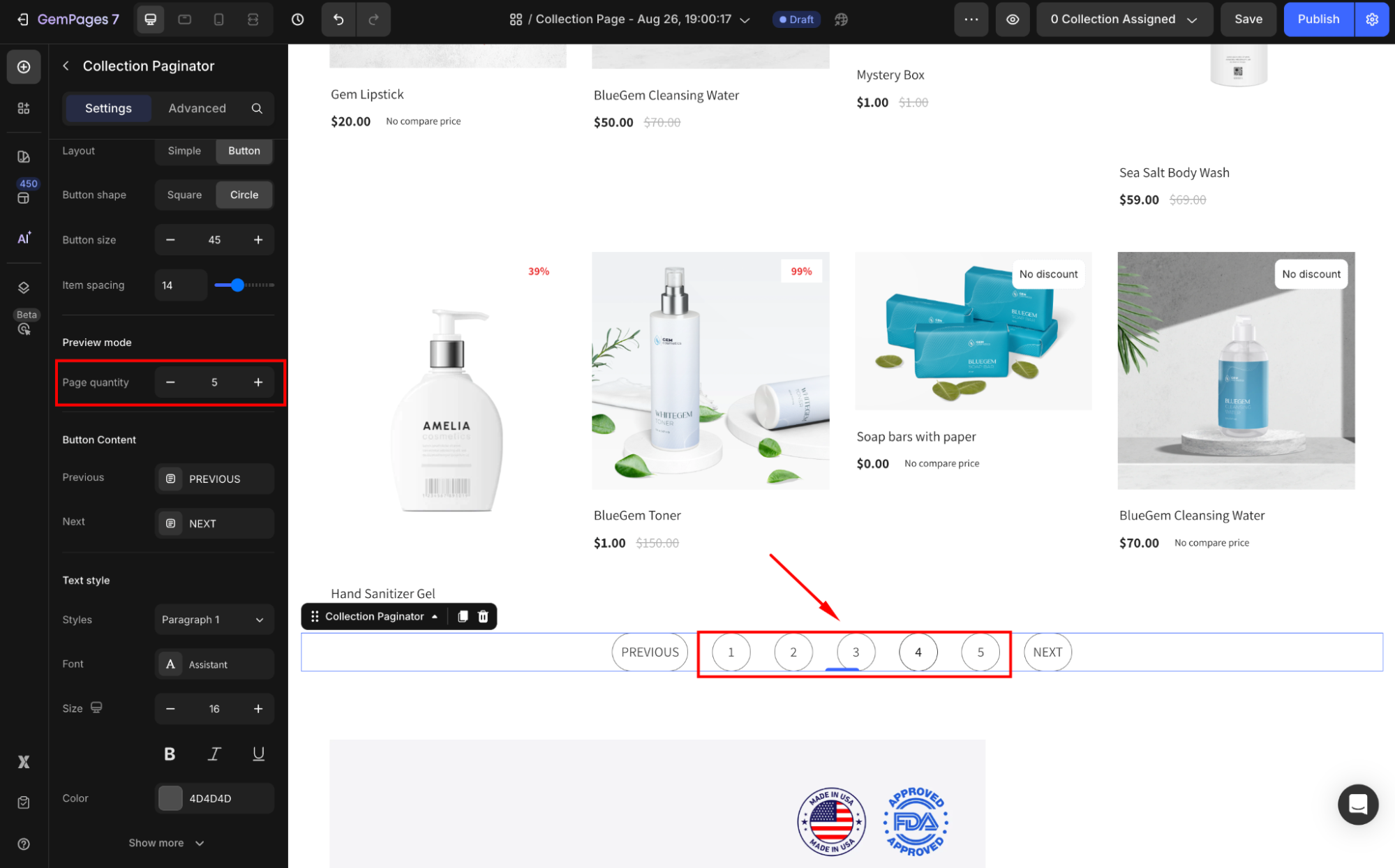Open the chat support bubble
Screen dimensions: 1395x868
click(1357, 805)
